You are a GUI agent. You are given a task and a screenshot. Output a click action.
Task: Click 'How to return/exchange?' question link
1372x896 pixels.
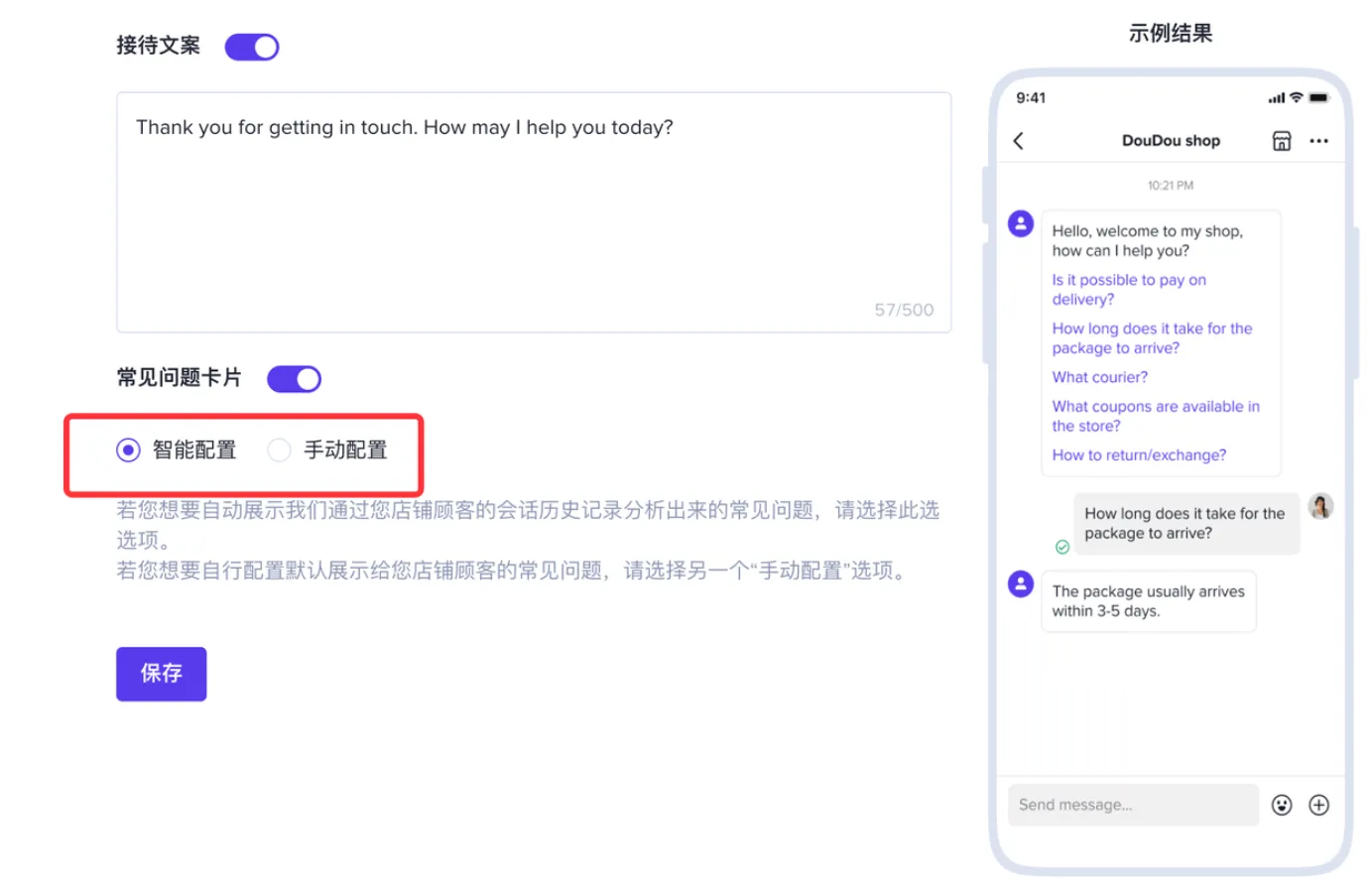(x=1139, y=455)
